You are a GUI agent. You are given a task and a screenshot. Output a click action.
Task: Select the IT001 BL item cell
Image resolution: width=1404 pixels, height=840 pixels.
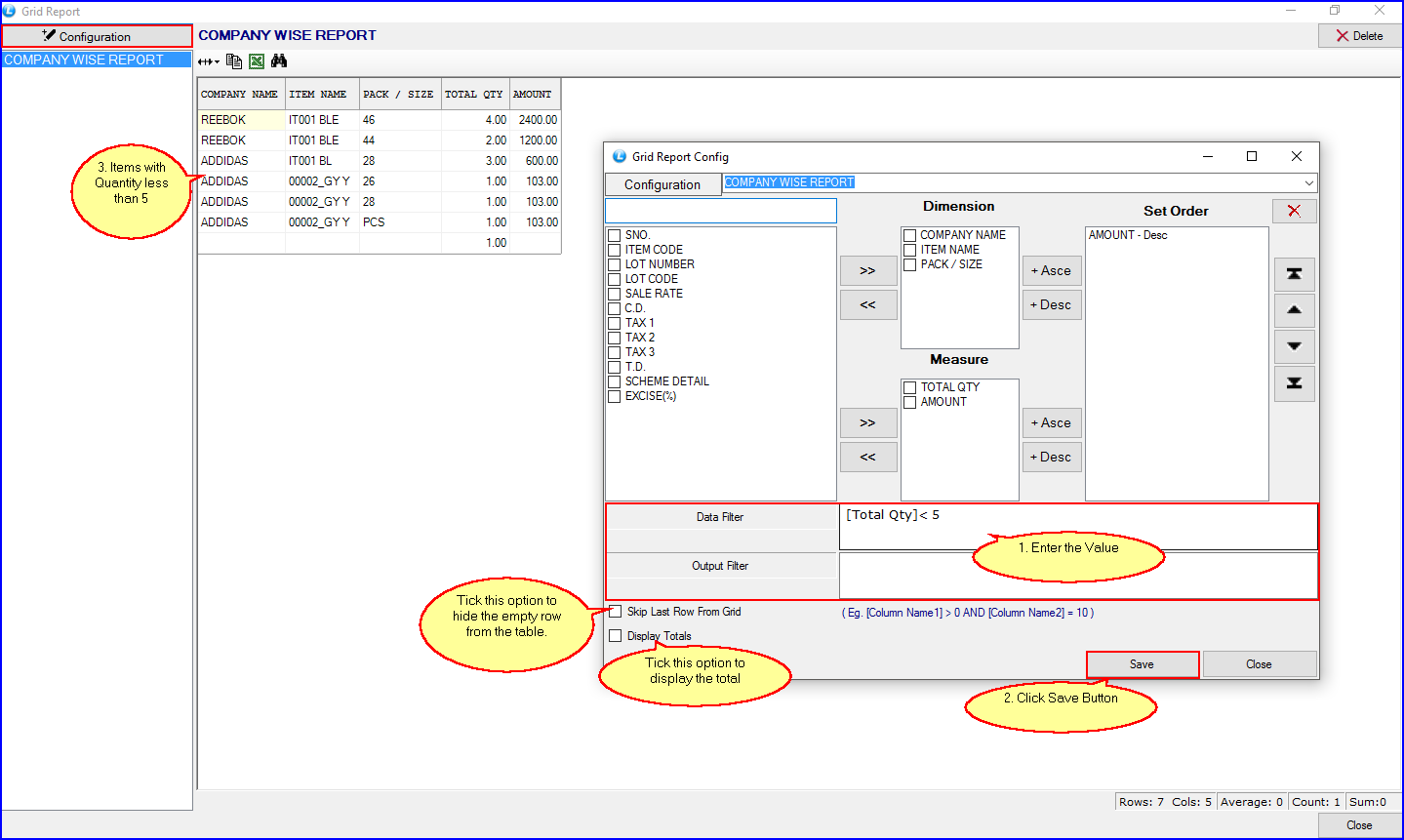(x=322, y=161)
